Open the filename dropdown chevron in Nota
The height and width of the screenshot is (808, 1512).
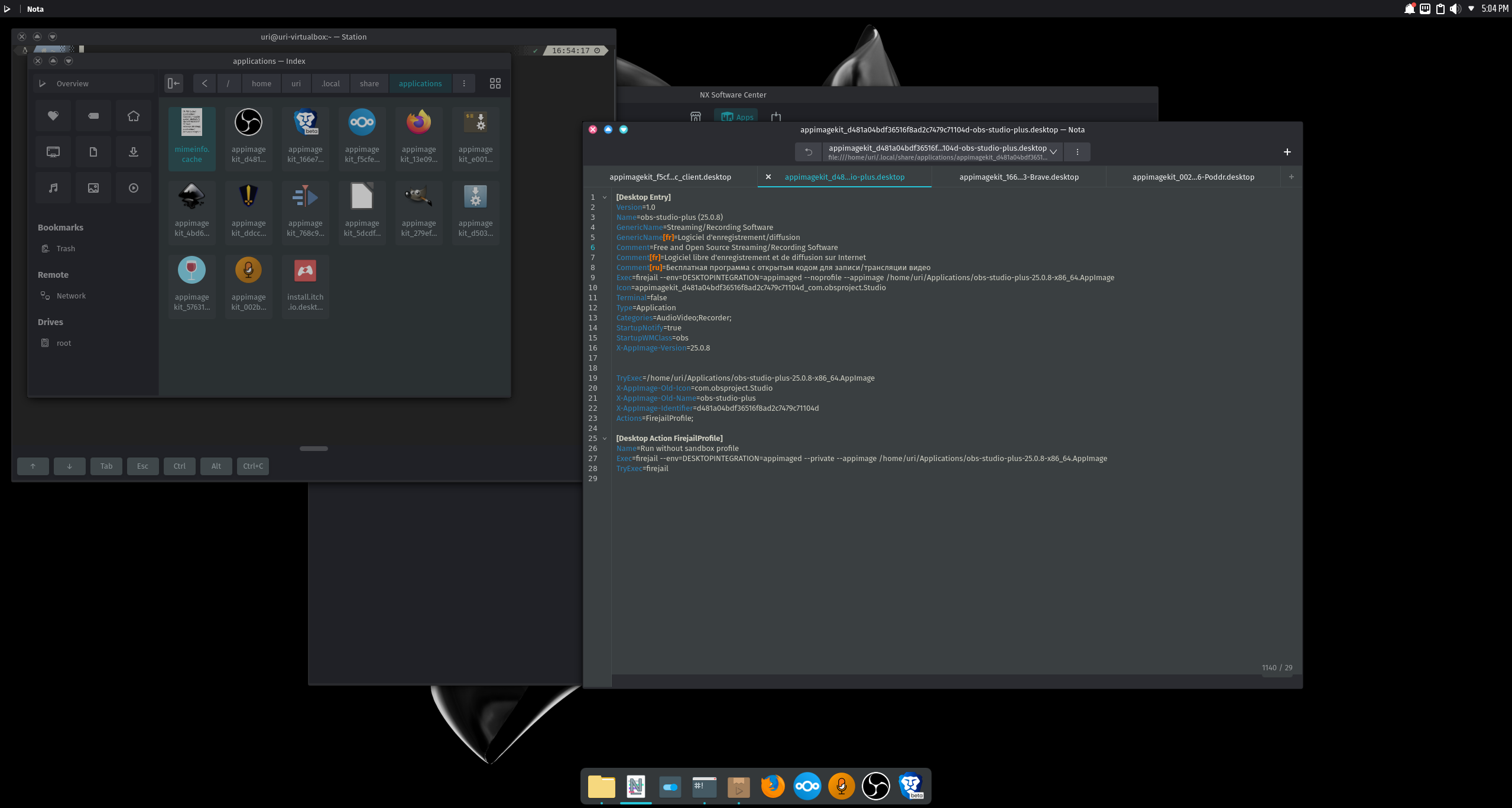[x=1053, y=152]
